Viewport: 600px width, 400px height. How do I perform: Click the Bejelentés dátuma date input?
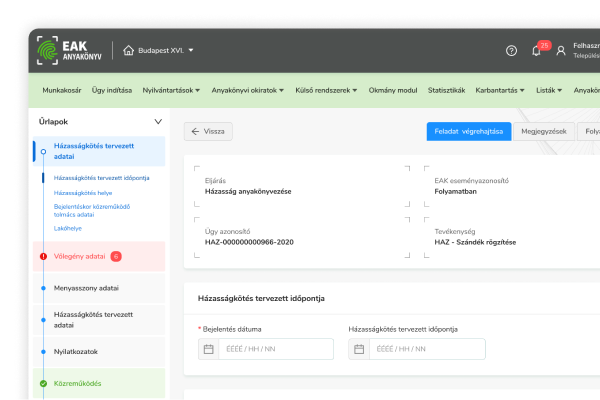[266, 349]
